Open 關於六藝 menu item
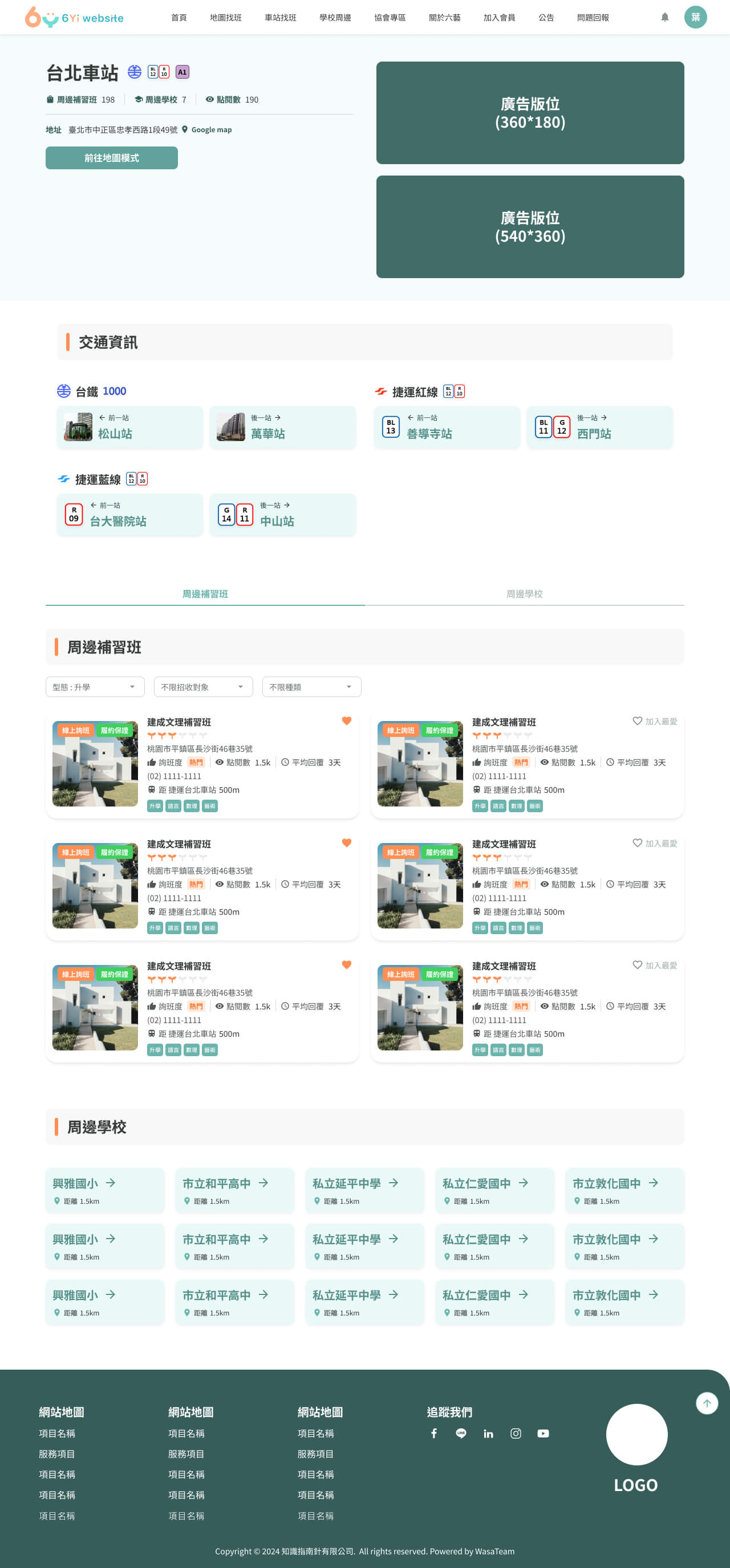Image resolution: width=730 pixels, height=1568 pixels. point(444,18)
